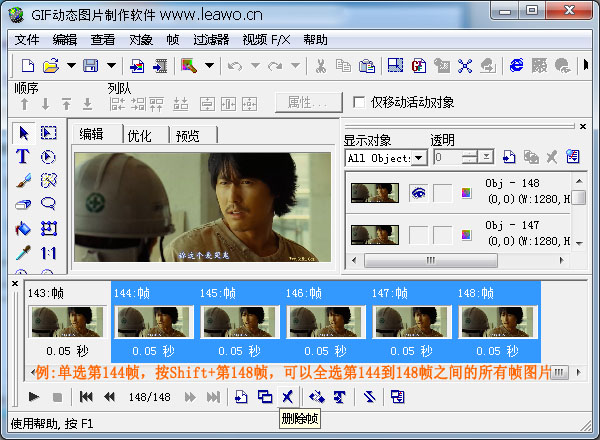Click the transparency slider control
600x440 pixels.
click(x=470, y=157)
